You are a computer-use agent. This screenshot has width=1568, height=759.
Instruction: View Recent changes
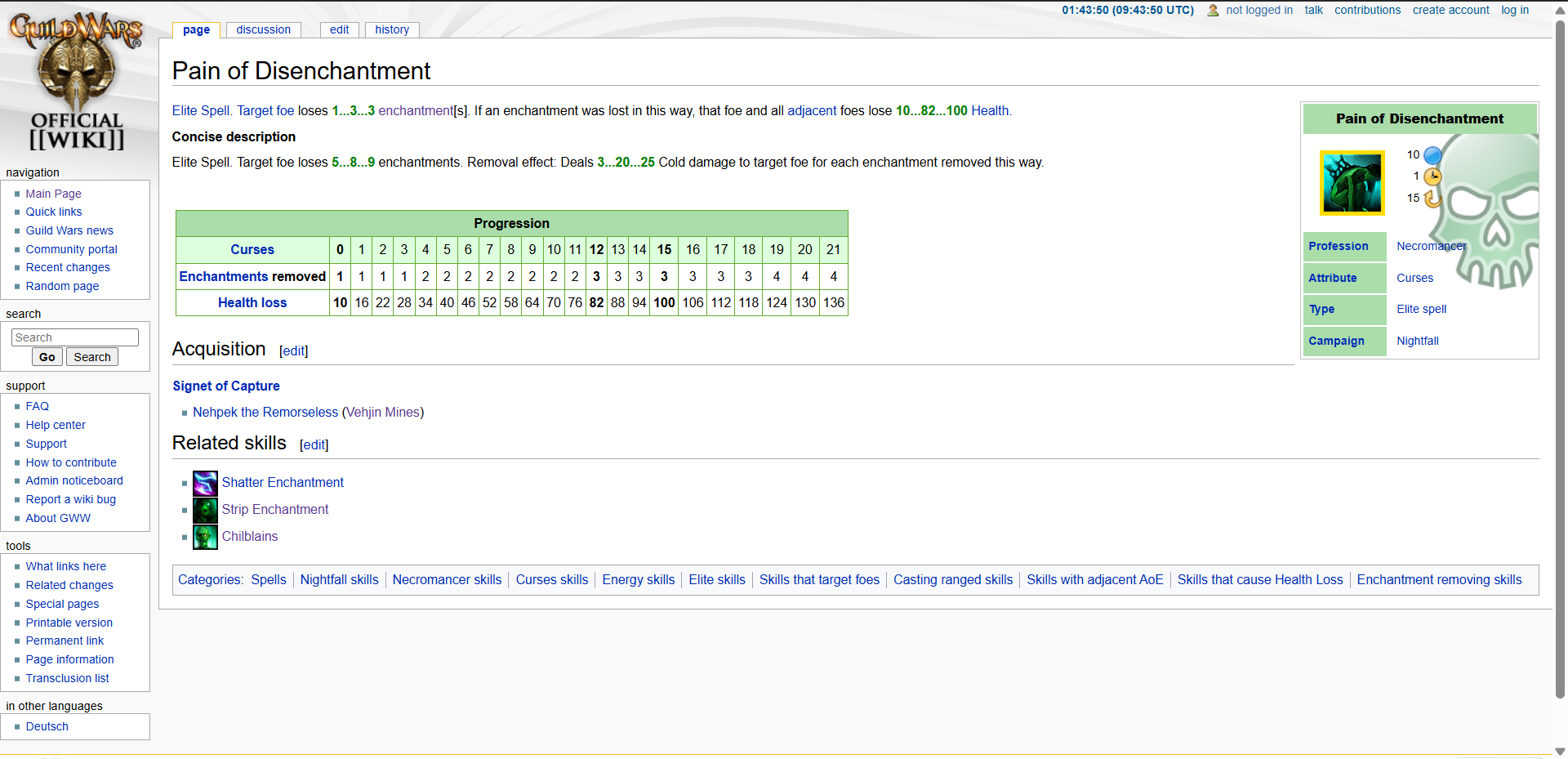tap(68, 267)
